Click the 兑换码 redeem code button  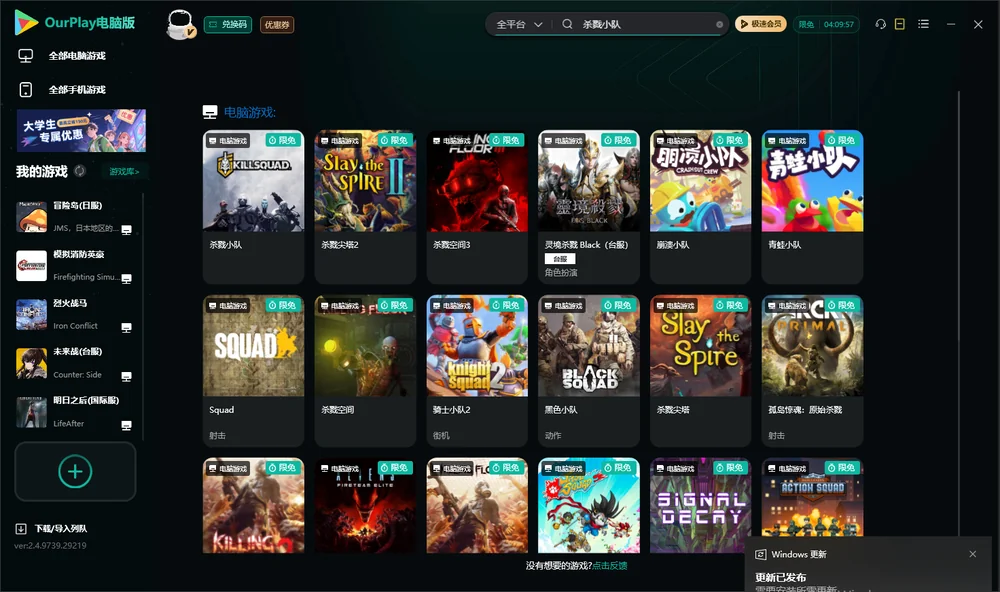pos(228,25)
